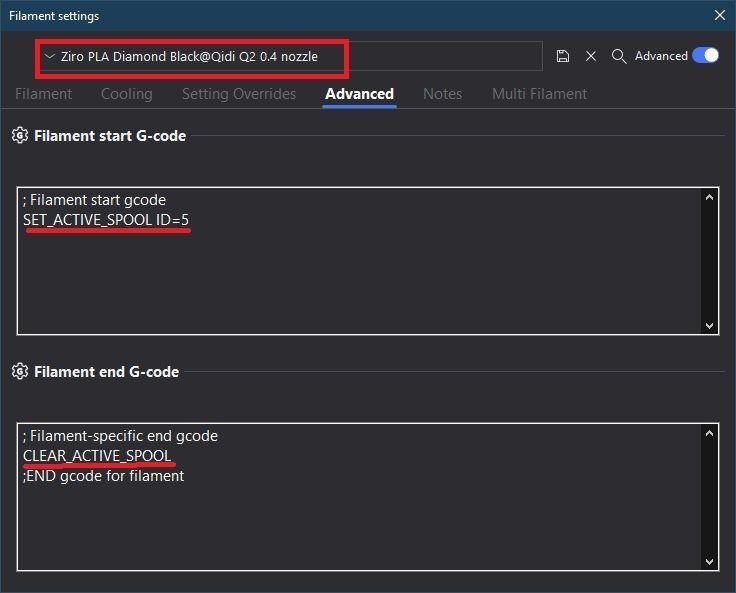Click the Filament end G-code heading

coord(107,371)
